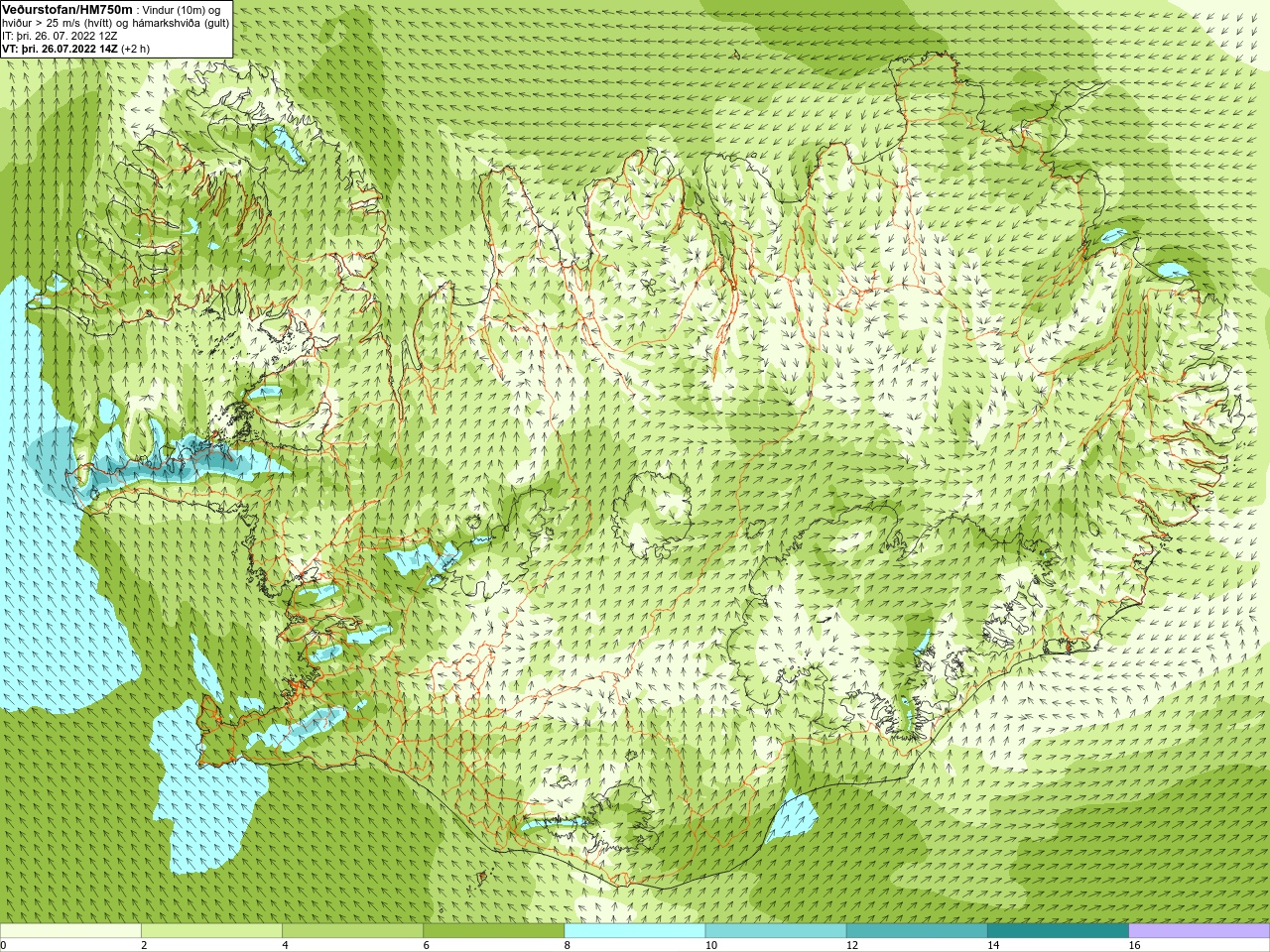Click the 'VT: þri. 26.07.2022 14Z (+2 h)' line

76,49
